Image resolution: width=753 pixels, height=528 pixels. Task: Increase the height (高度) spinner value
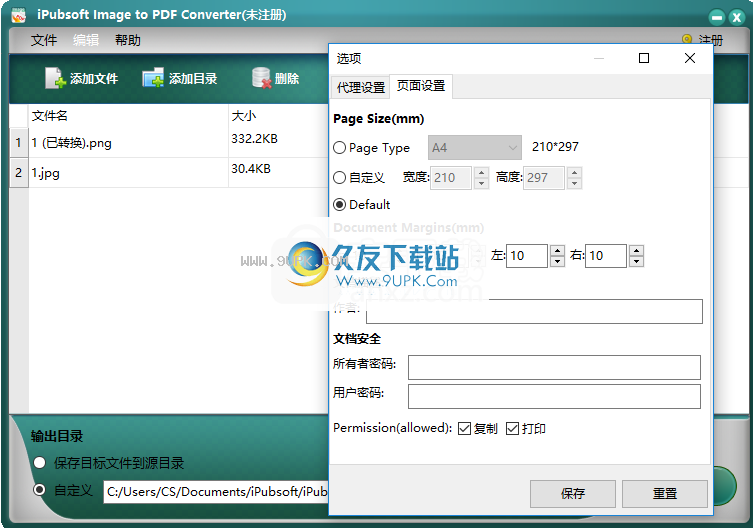(574, 172)
